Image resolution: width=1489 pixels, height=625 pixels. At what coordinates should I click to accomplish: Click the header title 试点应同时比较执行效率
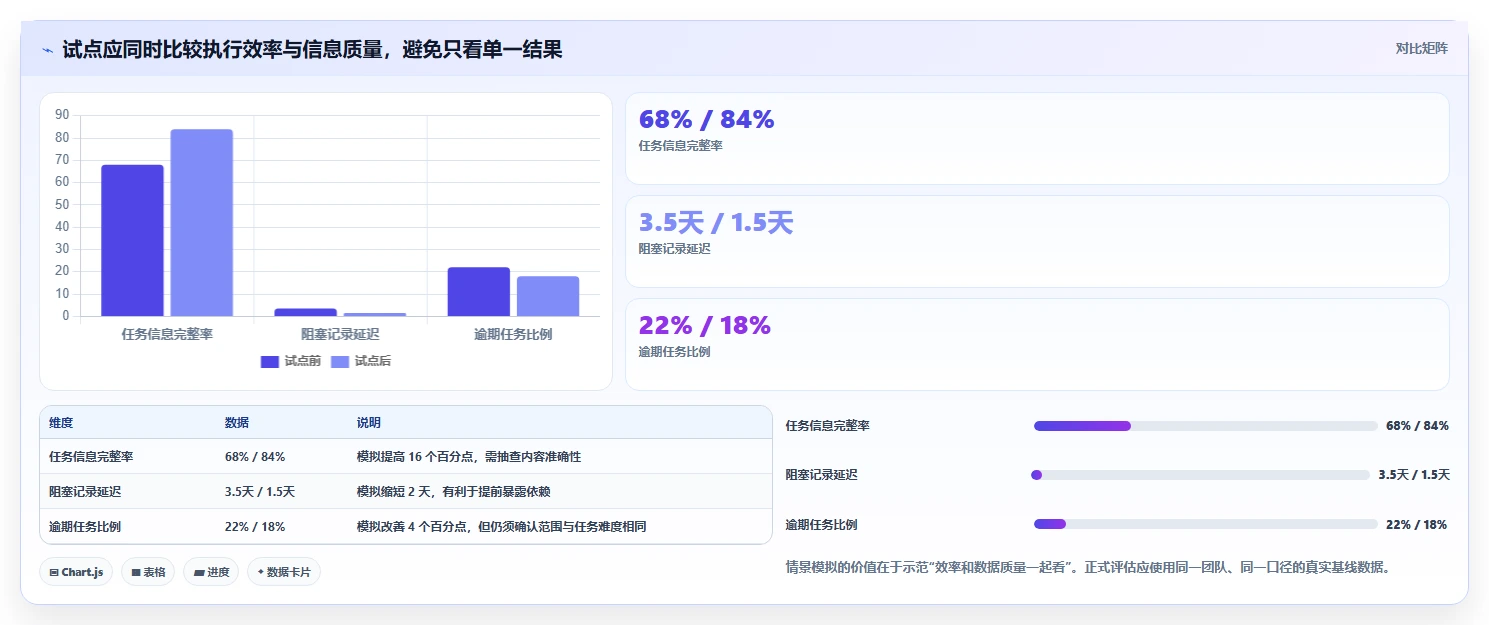pyautogui.click(x=312, y=49)
